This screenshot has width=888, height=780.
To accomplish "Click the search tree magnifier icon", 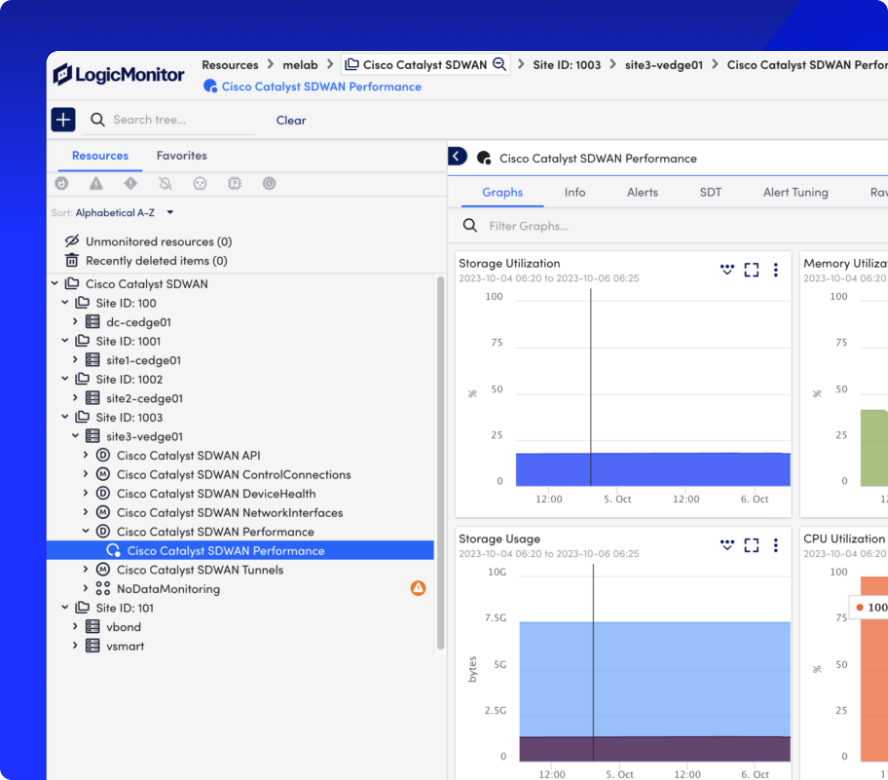I will pyautogui.click(x=97, y=120).
